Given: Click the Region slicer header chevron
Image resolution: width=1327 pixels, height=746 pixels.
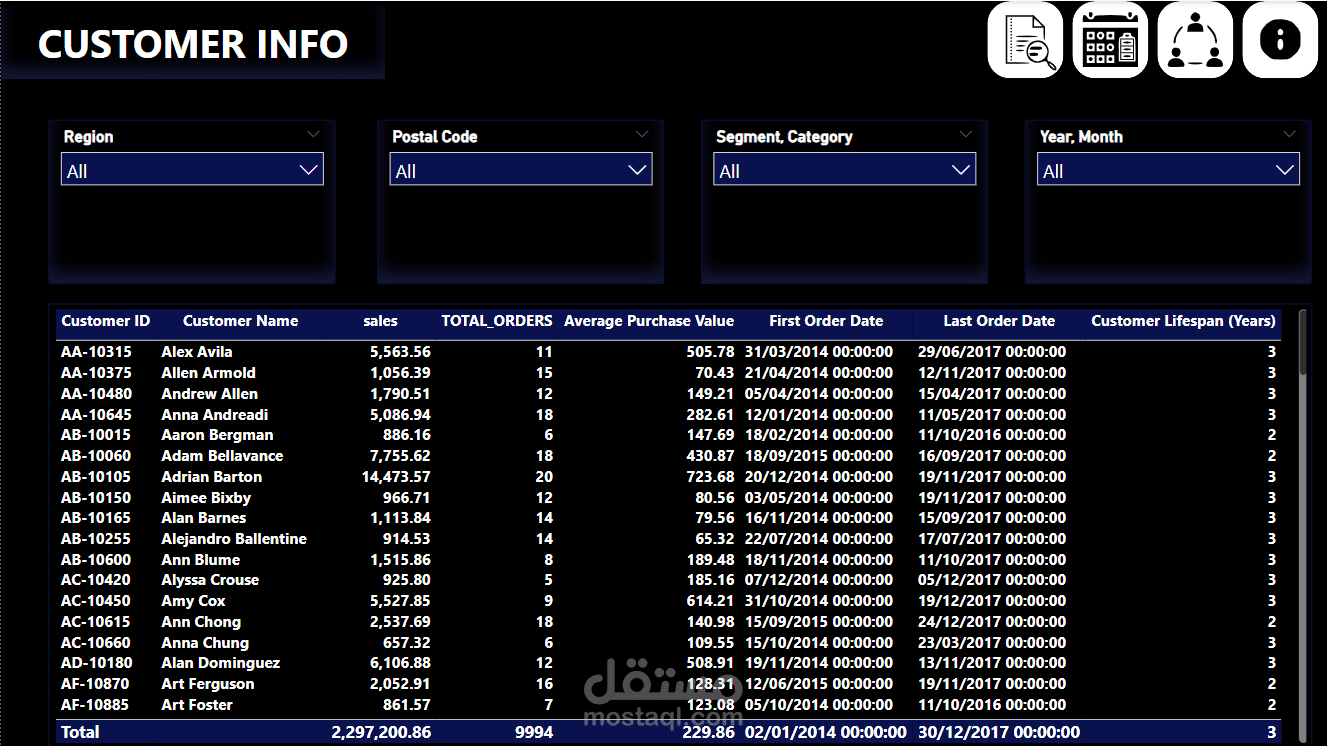Looking at the screenshot, I should [313, 134].
